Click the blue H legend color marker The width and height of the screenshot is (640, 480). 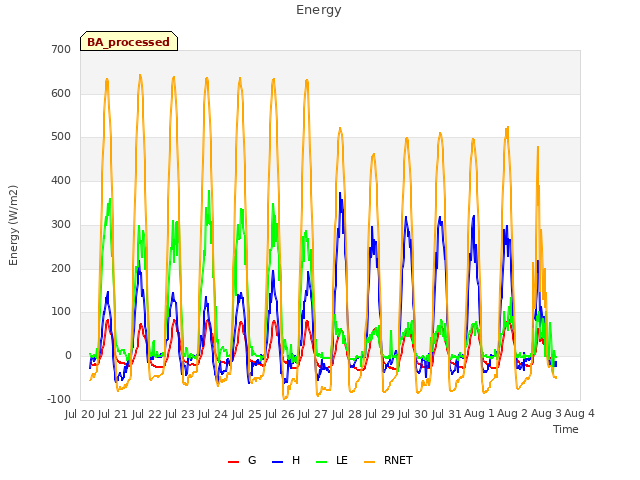click(x=277, y=462)
